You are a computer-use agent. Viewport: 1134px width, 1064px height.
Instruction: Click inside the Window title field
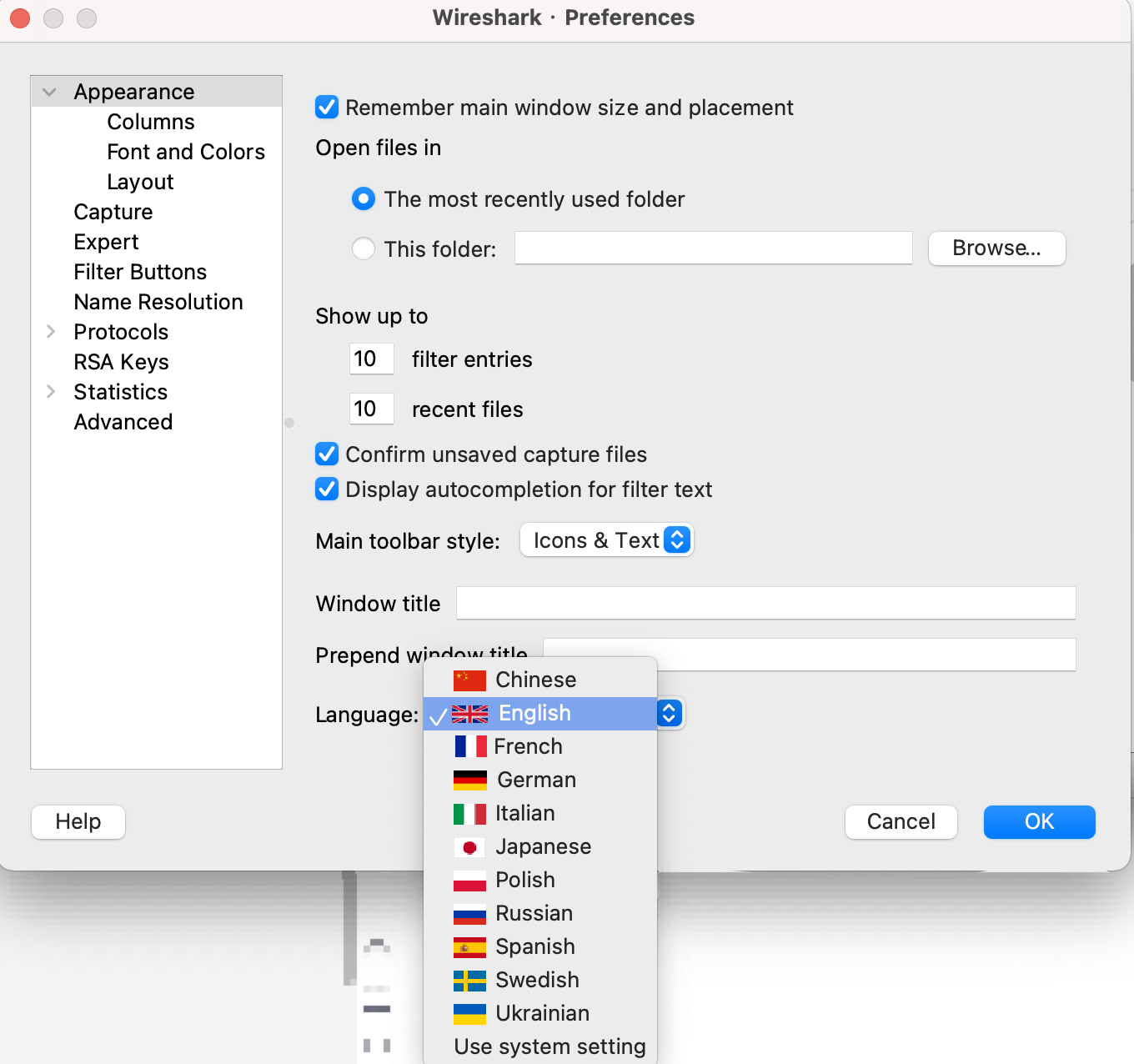pos(765,603)
